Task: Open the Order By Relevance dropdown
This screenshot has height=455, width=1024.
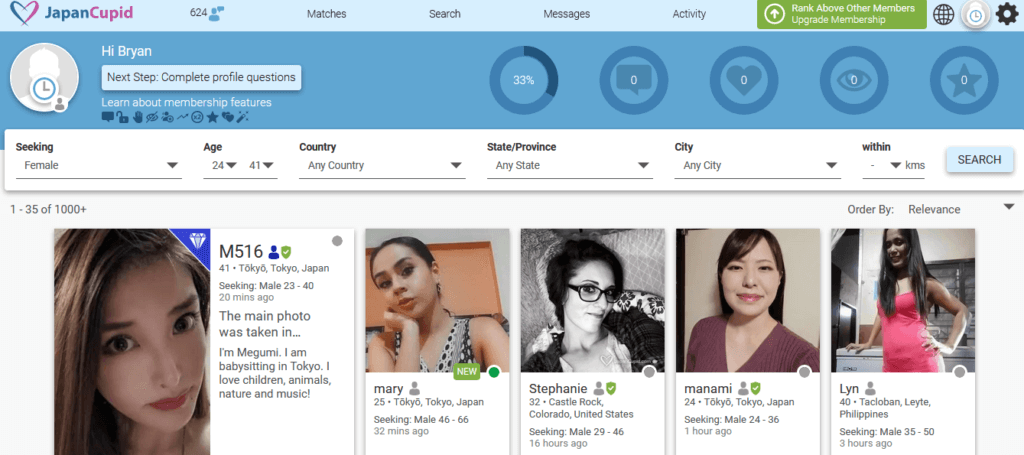Action: (961, 209)
